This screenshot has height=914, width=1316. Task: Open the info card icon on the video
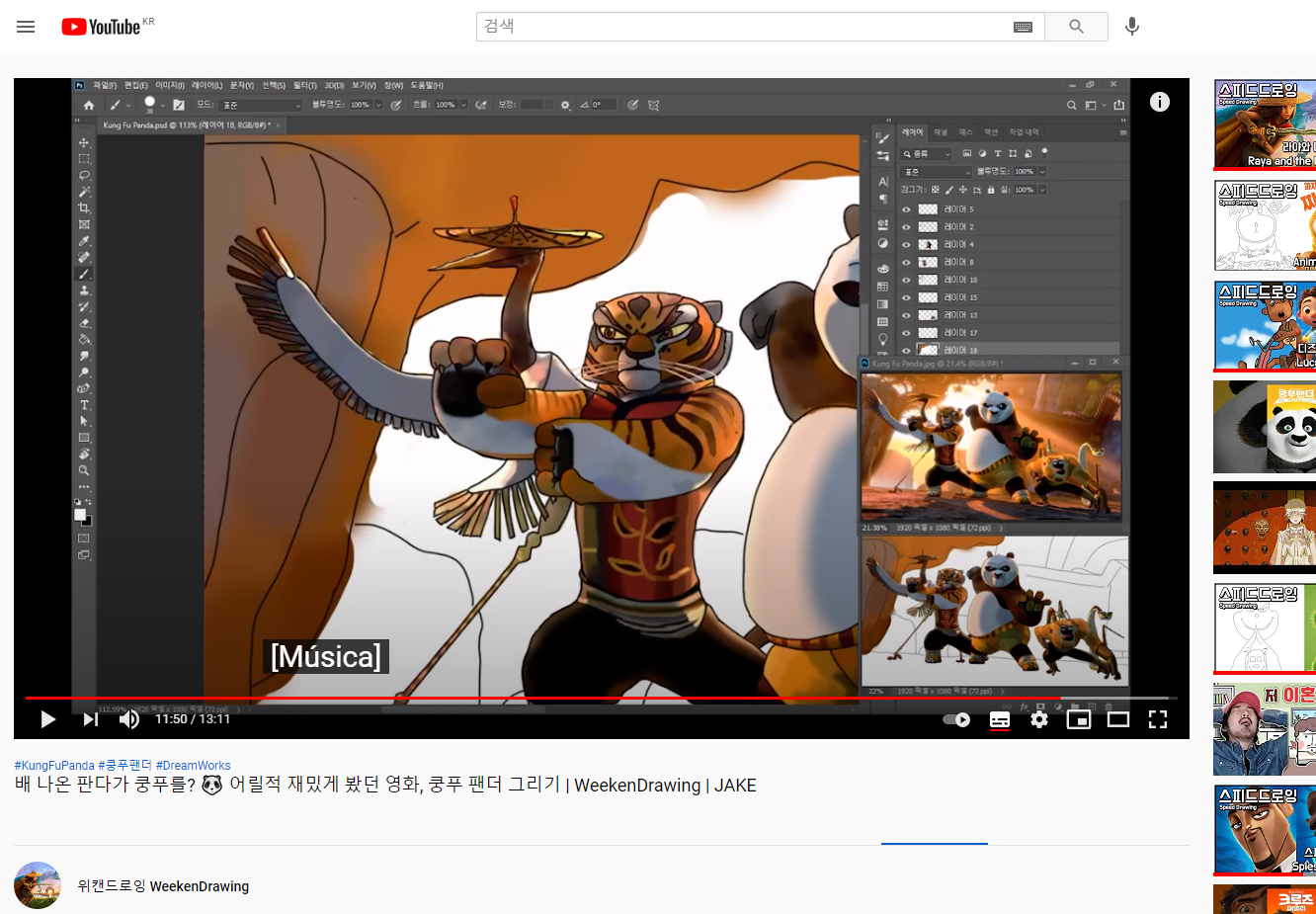click(x=1159, y=102)
